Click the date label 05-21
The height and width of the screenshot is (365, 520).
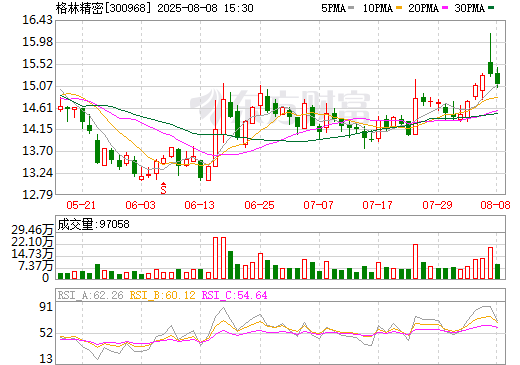[81, 205]
